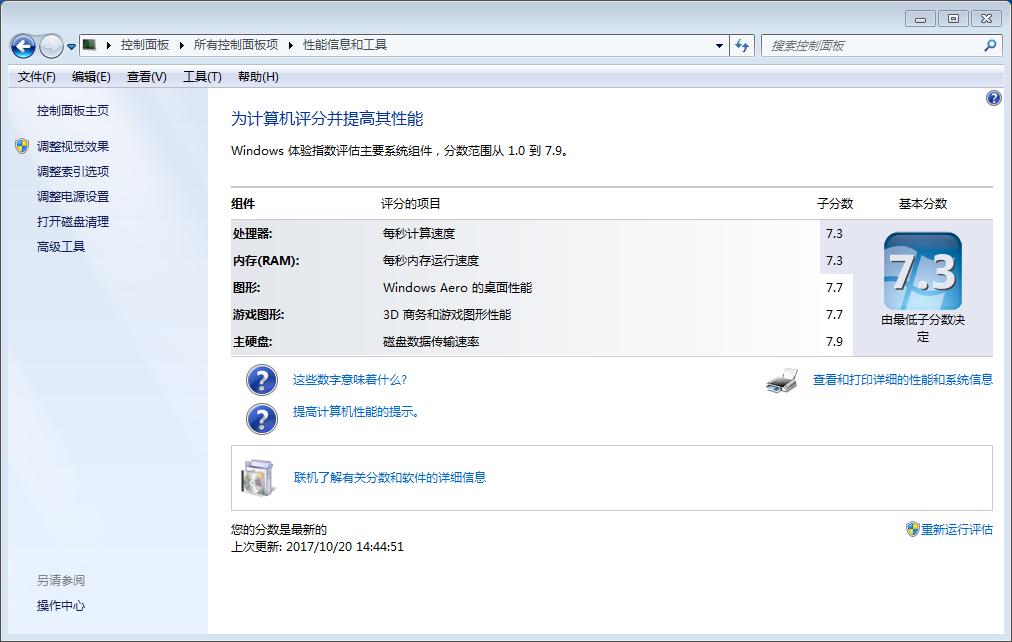1012x642 pixels.
Task: Open the address bar history dropdown arrow
Action: (718, 45)
